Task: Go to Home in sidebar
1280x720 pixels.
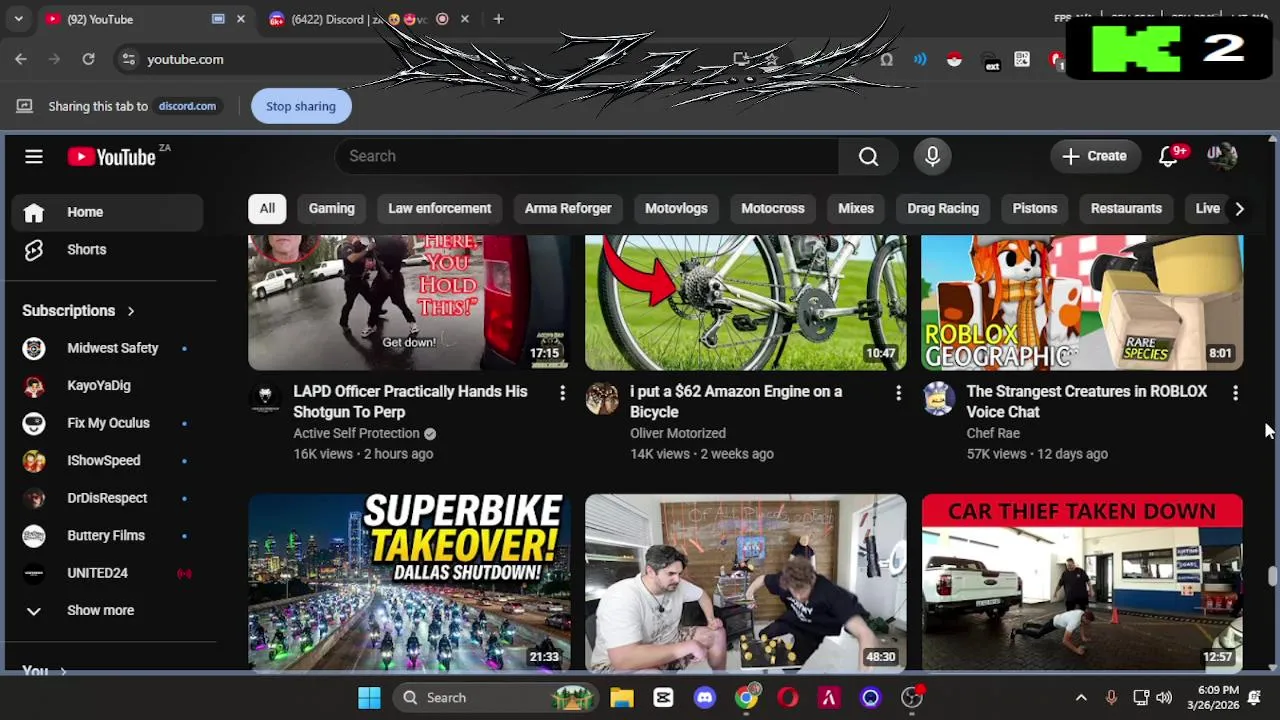Action: tap(108, 212)
